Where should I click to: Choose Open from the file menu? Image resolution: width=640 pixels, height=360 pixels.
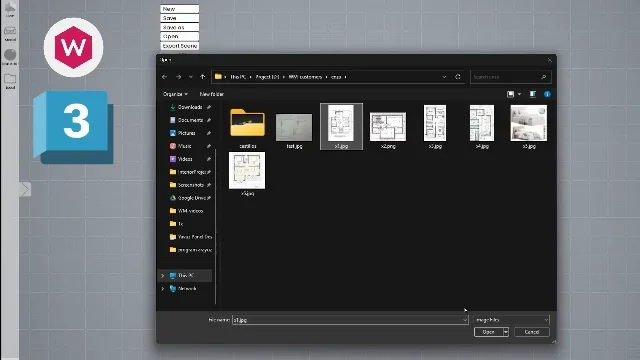(x=180, y=36)
